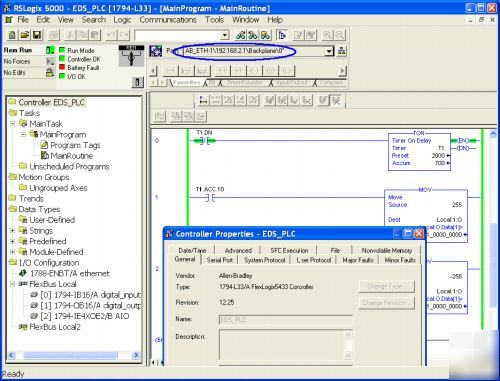Select MainRoutine in the tree
The image size is (500, 381).
coord(72,156)
